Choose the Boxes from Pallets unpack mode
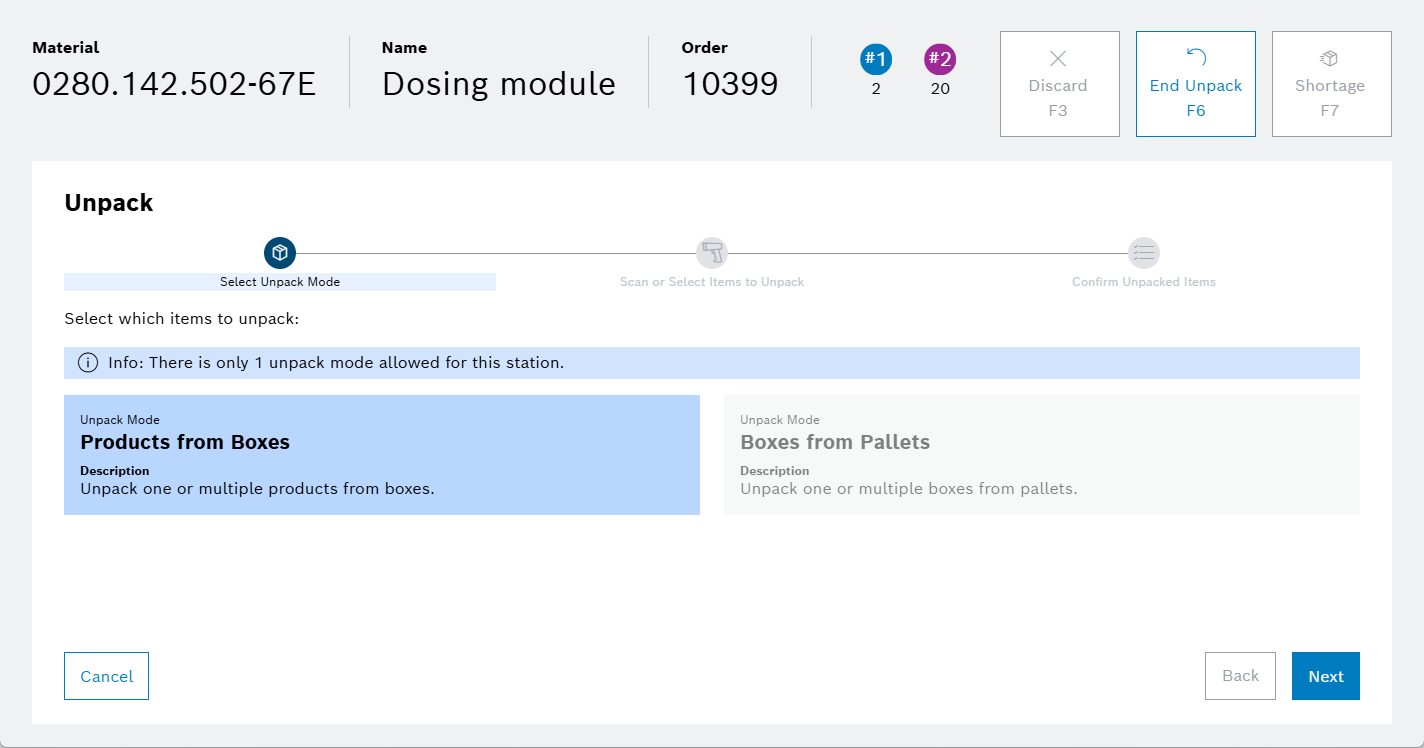This screenshot has width=1424, height=748. (x=1041, y=455)
